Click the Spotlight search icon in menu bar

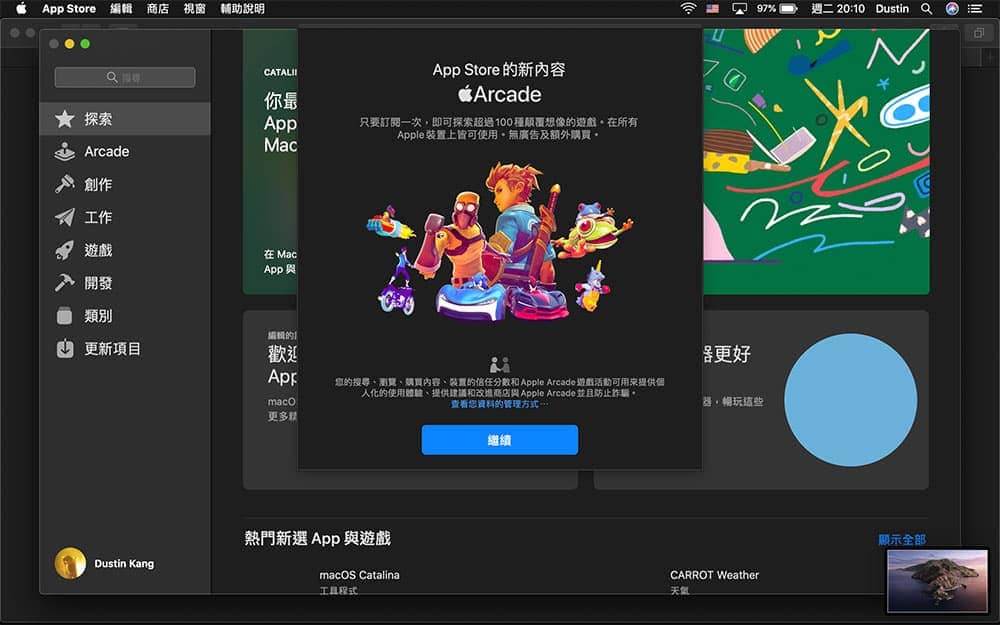point(926,8)
